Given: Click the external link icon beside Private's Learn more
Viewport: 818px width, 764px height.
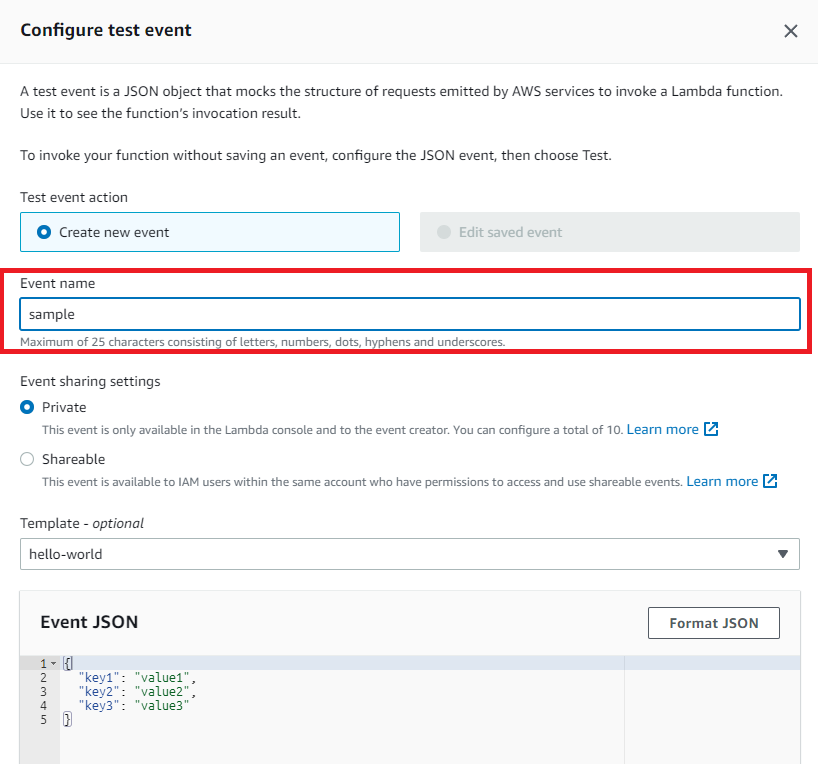Looking at the screenshot, I should point(708,429).
